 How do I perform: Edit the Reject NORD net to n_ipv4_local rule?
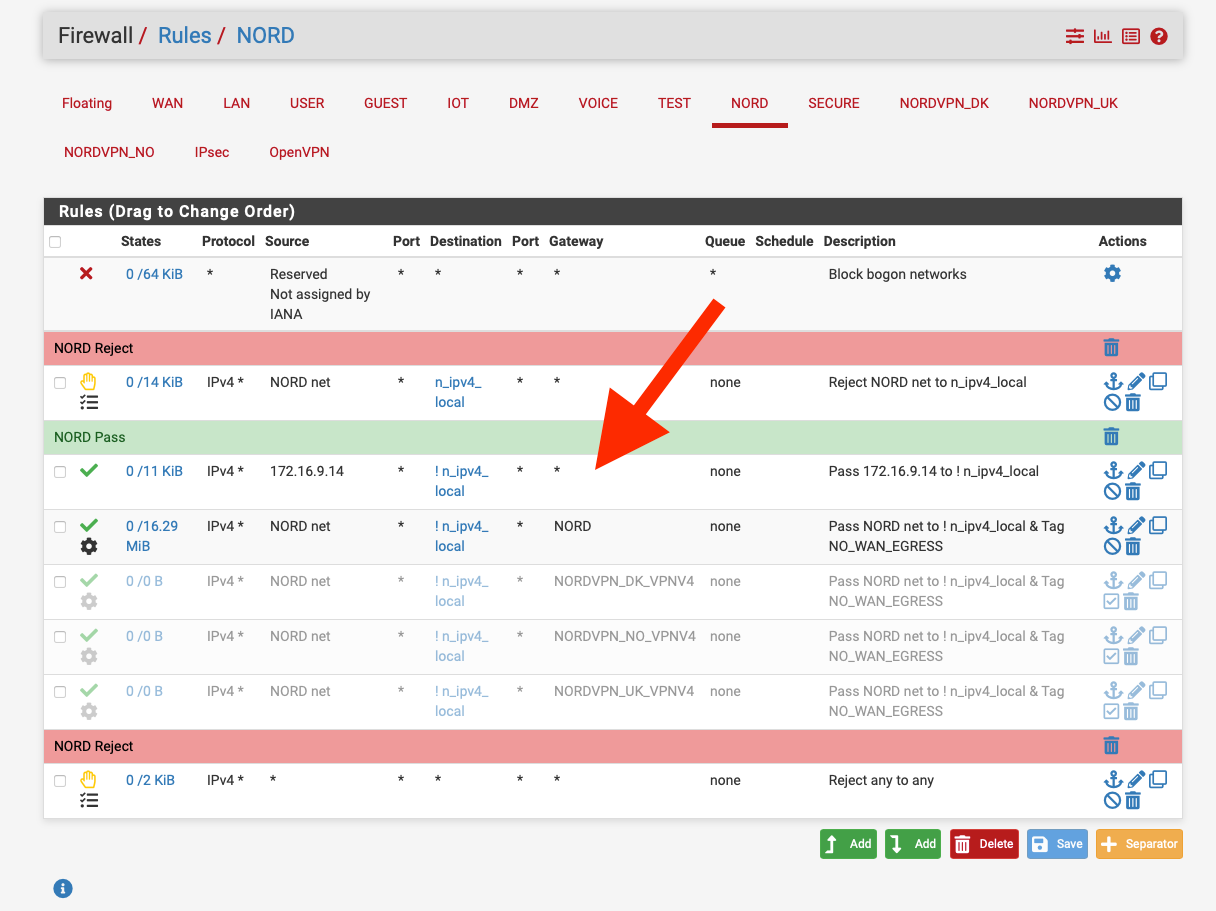[1136, 381]
